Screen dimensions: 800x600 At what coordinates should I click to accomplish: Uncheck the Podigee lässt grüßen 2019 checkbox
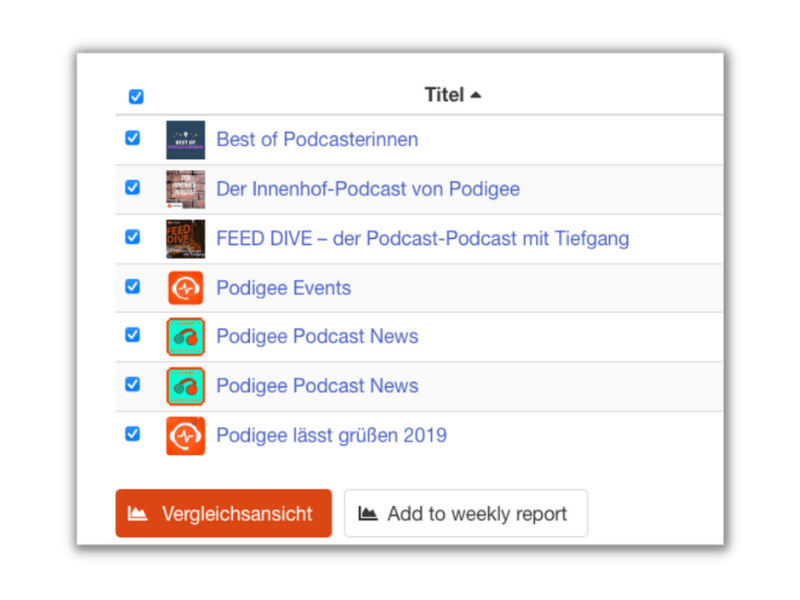pos(133,434)
